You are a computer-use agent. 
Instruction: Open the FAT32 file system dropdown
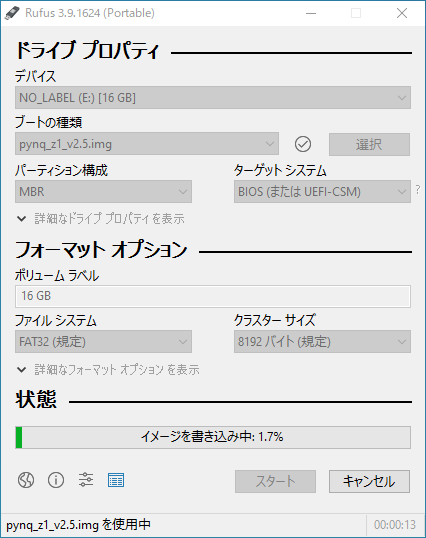pos(103,341)
